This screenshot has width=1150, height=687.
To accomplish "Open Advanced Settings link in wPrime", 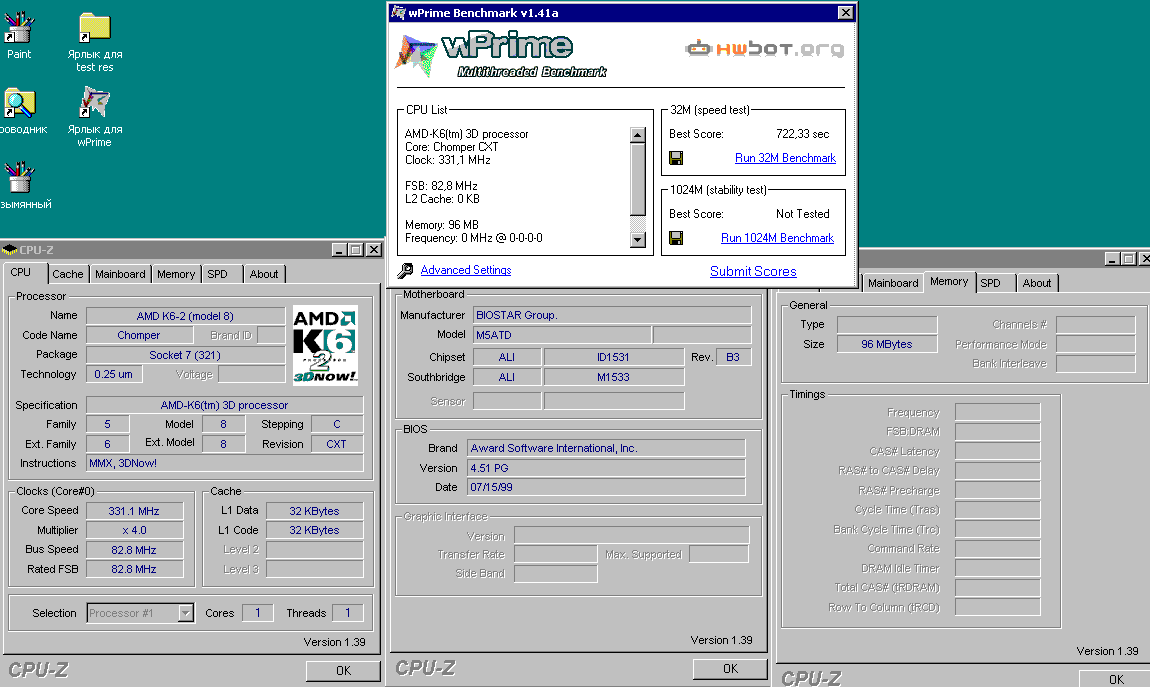I will [x=466, y=270].
